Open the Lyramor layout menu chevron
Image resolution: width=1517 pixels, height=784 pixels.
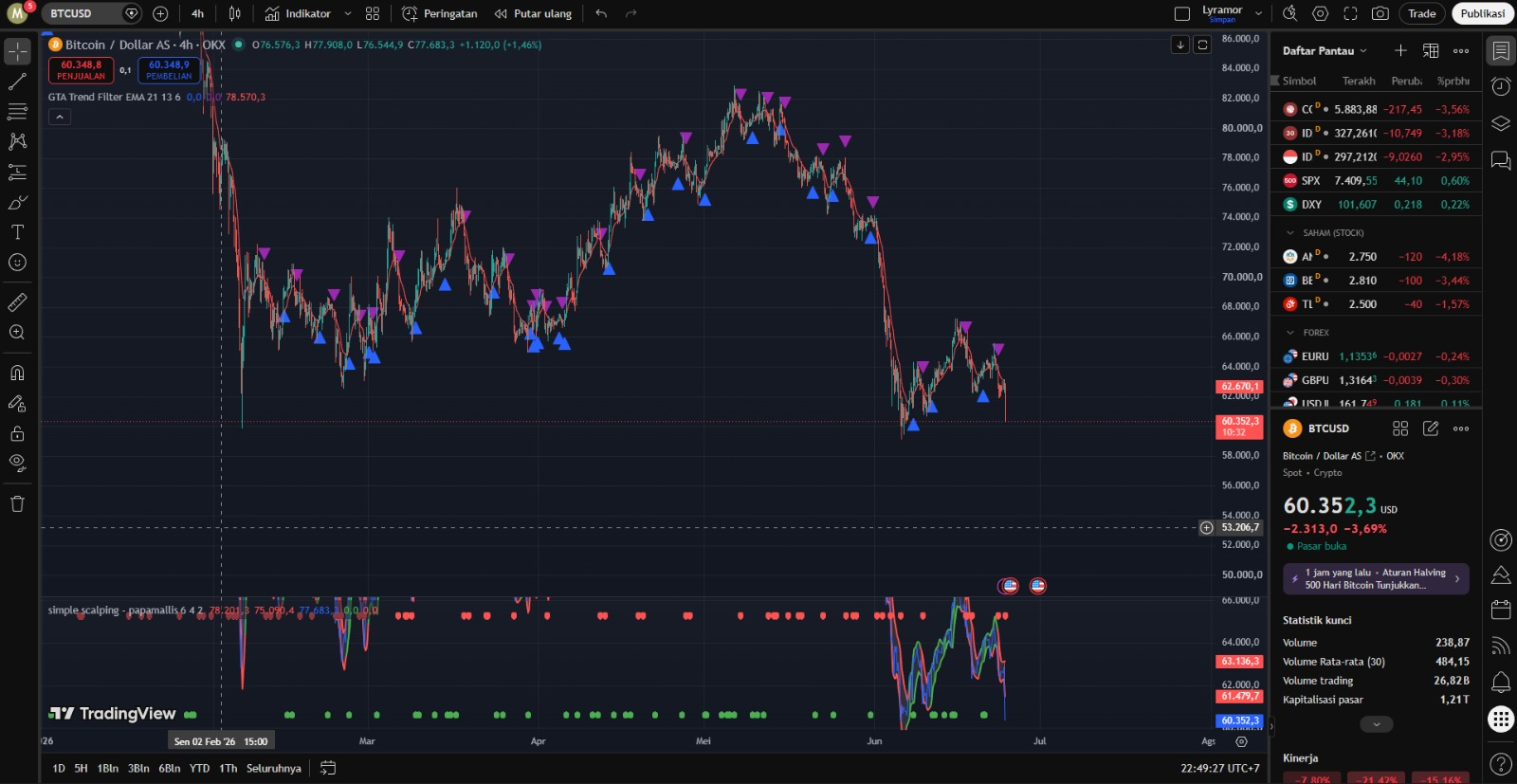click(x=1258, y=13)
